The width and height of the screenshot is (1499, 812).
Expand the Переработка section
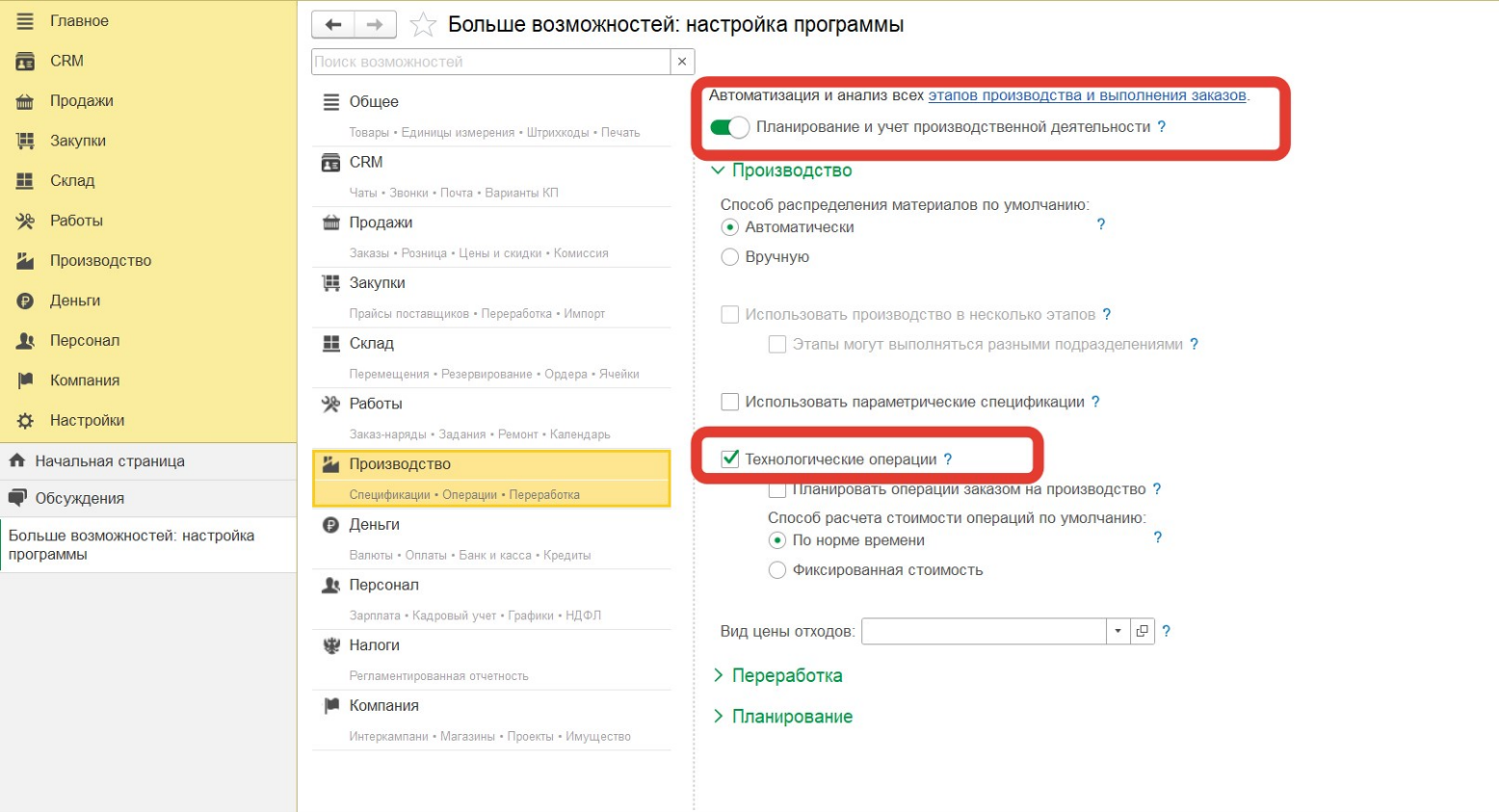click(786, 675)
